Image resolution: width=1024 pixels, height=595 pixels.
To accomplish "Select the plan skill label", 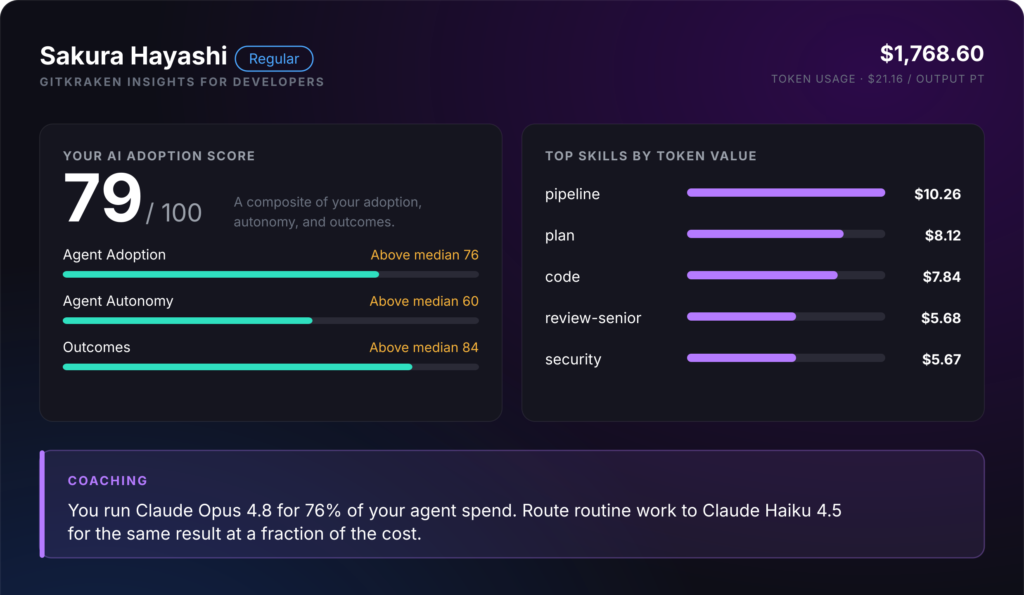I will (560, 235).
